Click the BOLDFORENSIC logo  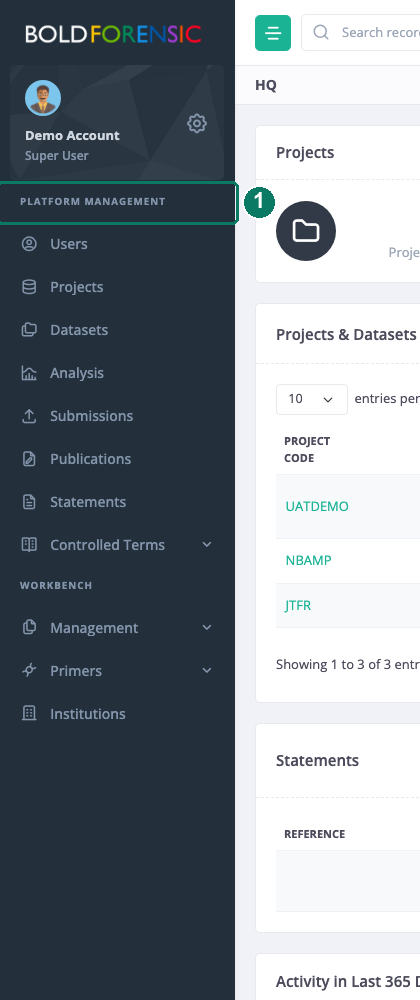click(x=113, y=34)
